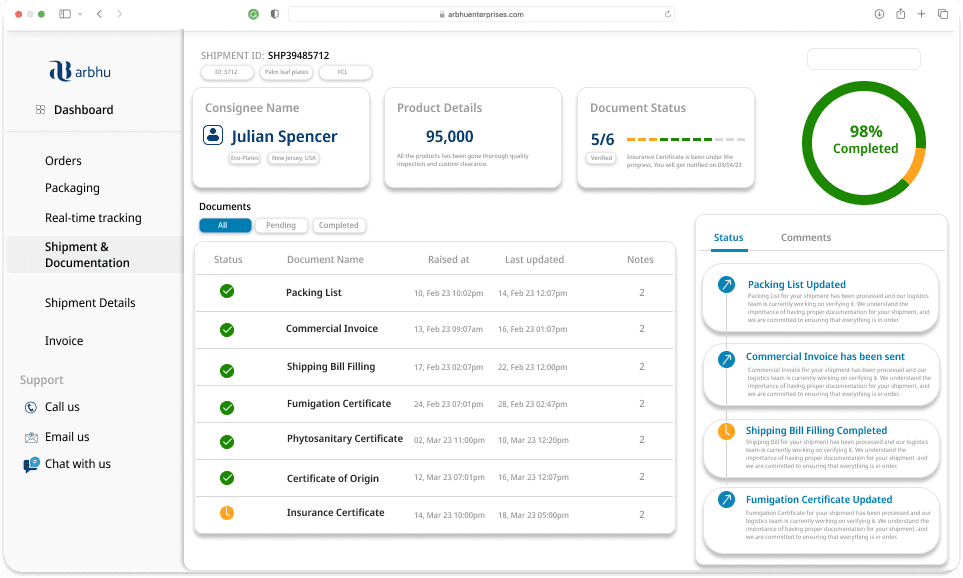Open Real-time tracking from sidebar

click(x=93, y=218)
